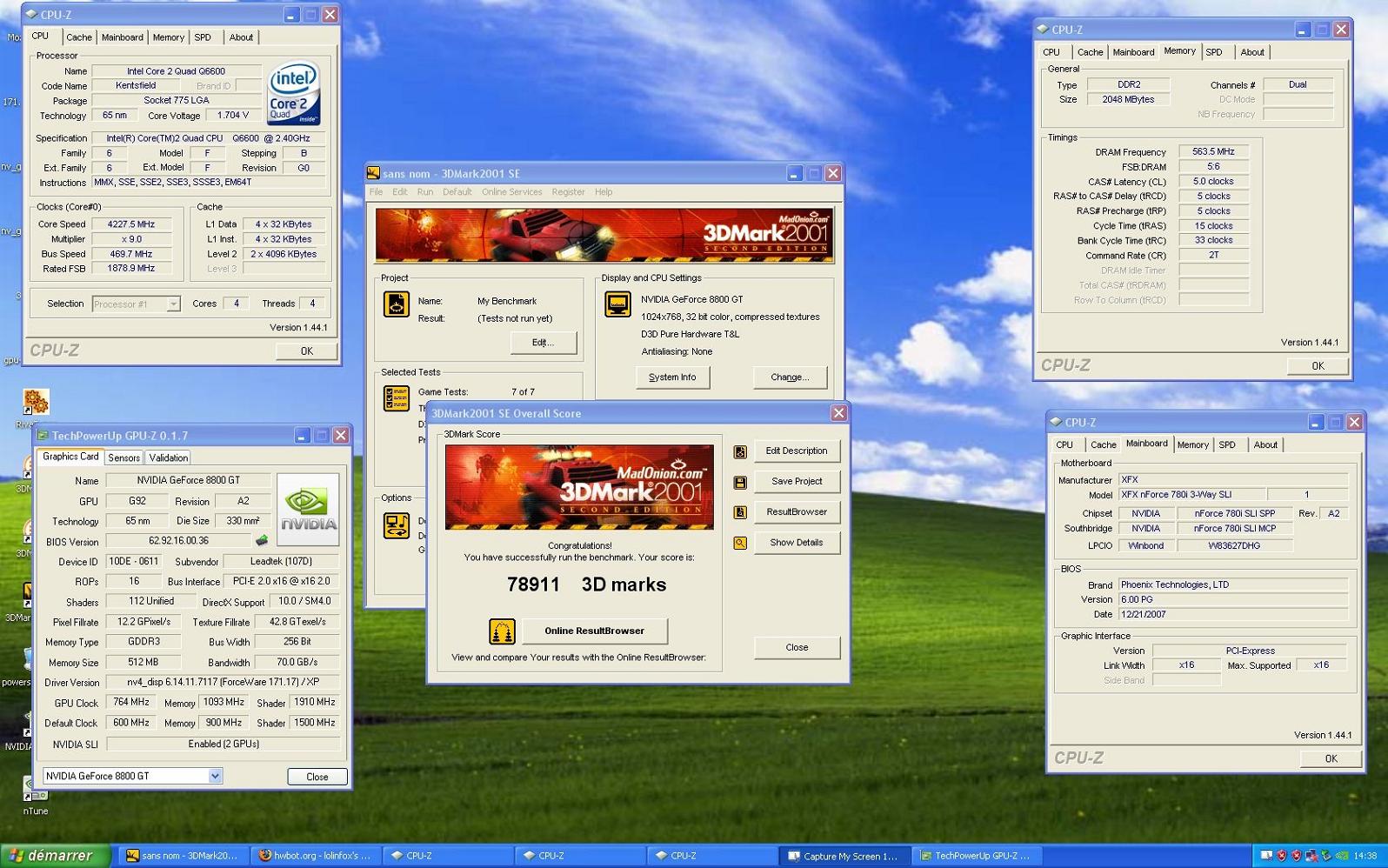Viewport: 1388px width, 868px height.
Task: Click the Driver Version field in GPU-Z
Action: [x=222, y=683]
